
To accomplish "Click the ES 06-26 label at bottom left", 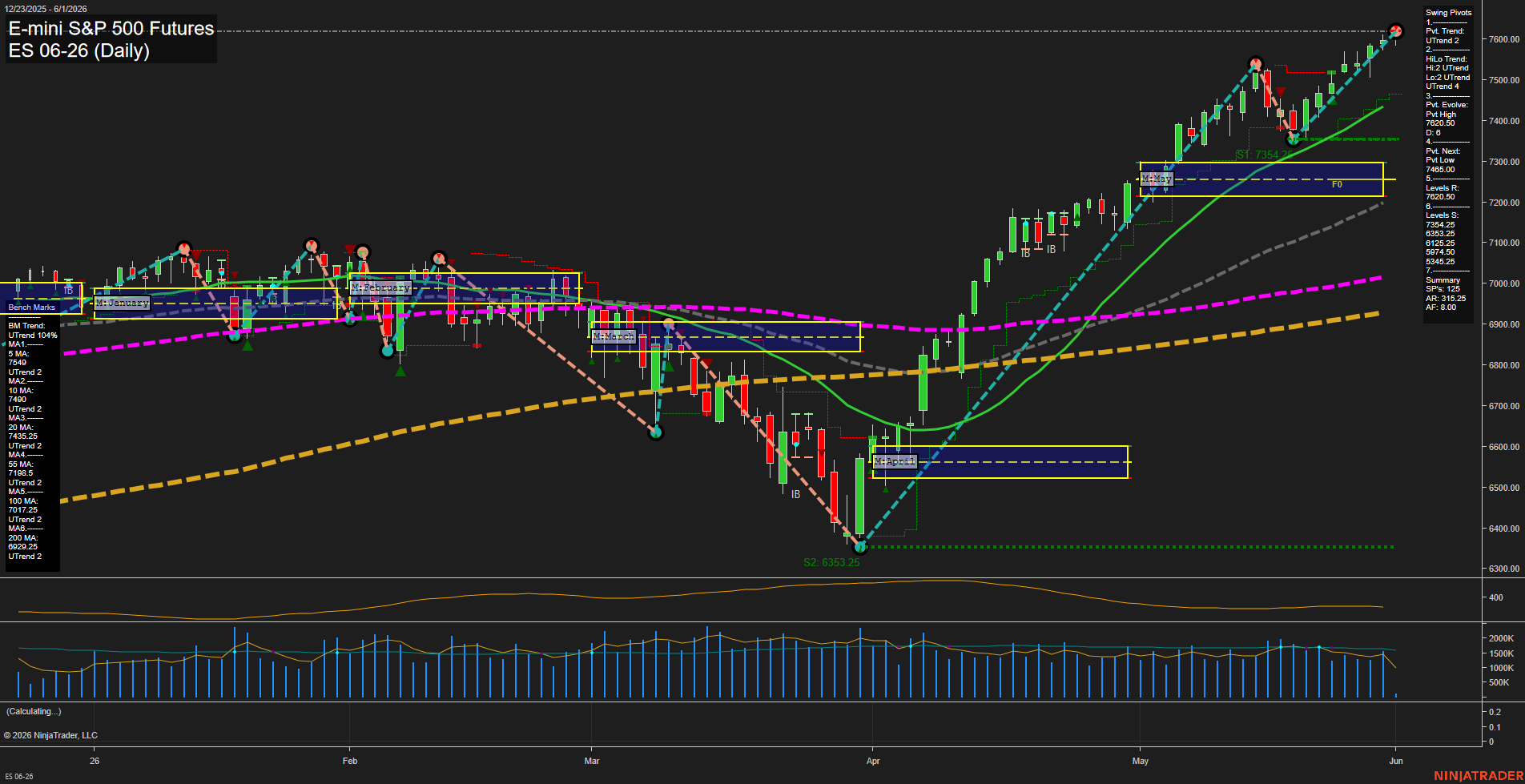I will click(x=18, y=777).
